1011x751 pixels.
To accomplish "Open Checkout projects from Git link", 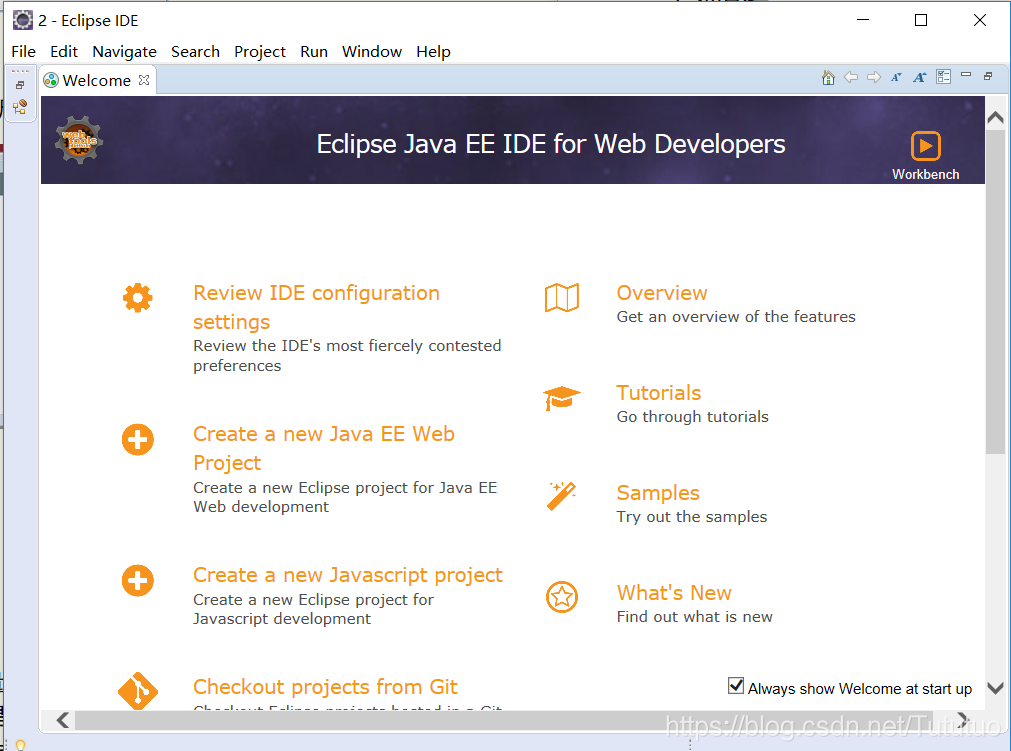I will (x=325, y=687).
